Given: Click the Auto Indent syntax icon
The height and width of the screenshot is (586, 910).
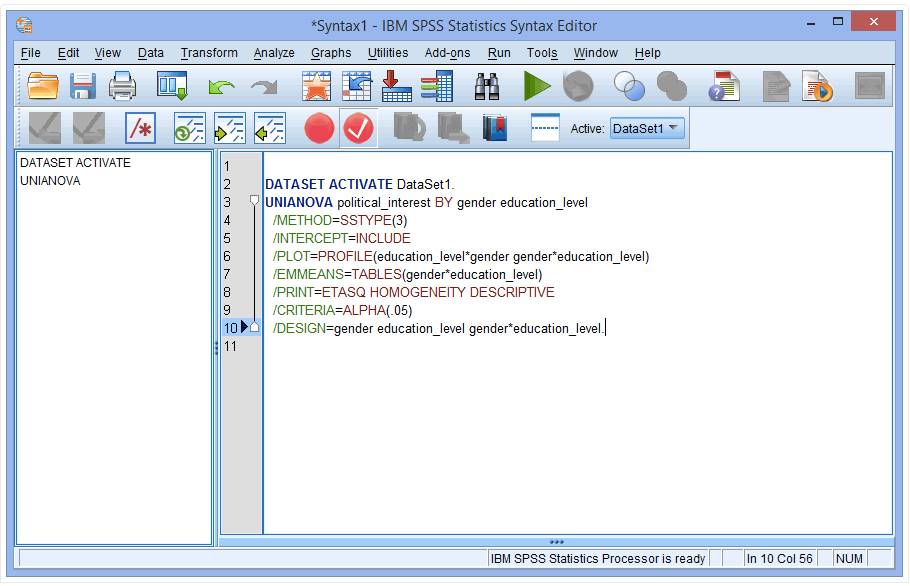Looking at the screenshot, I should point(189,128).
